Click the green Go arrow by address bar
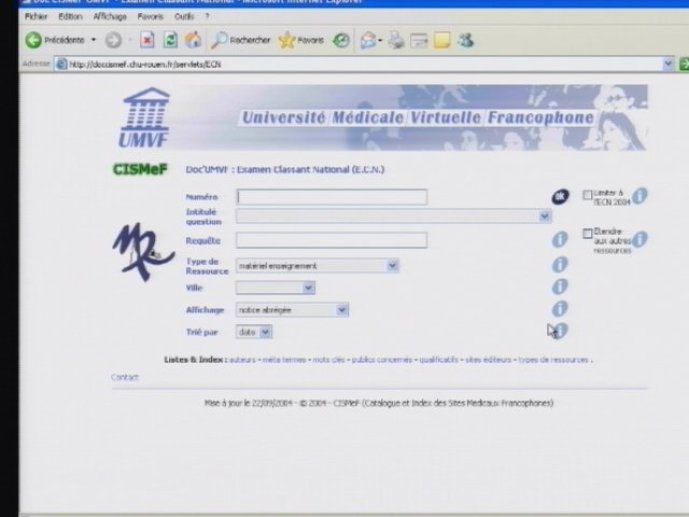 click(684, 64)
